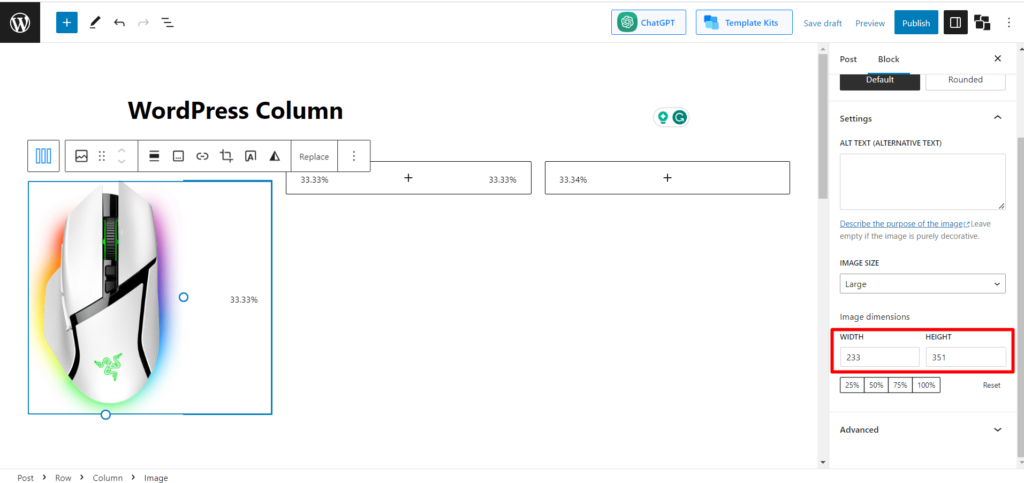Click the Grammarly G icon
This screenshot has height=483, width=1024.
click(x=680, y=117)
